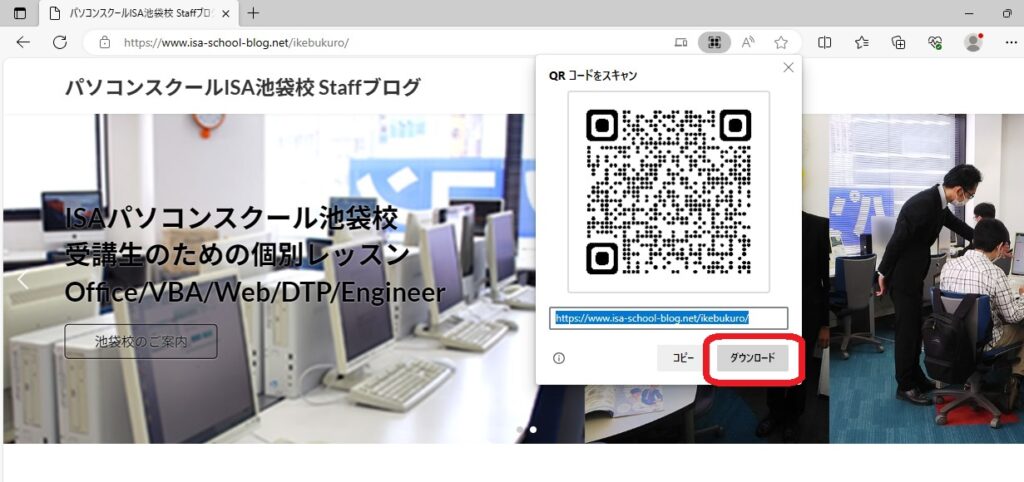Open 池袋校のご案内 button
This screenshot has height=482, width=1024.
(141, 342)
